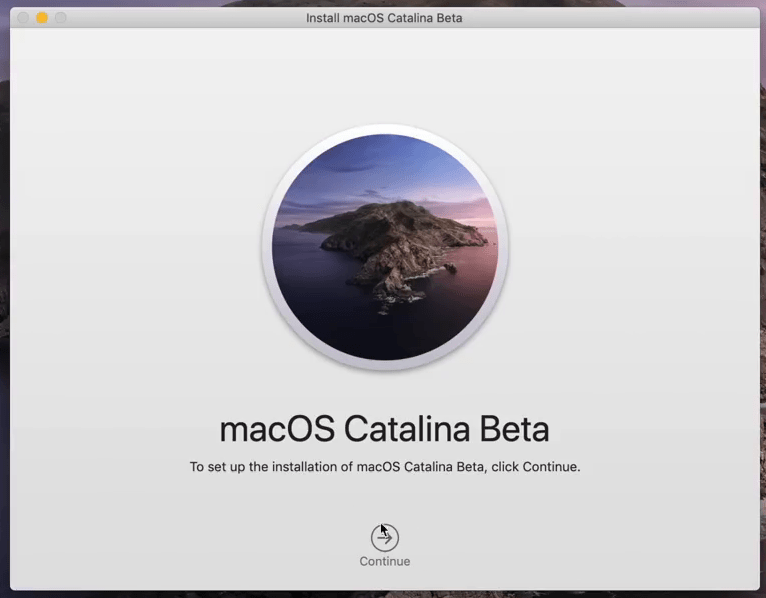This screenshot has height=598, width=766.
Task: Click the macOS Catalina island image
Action: [385, 247]
